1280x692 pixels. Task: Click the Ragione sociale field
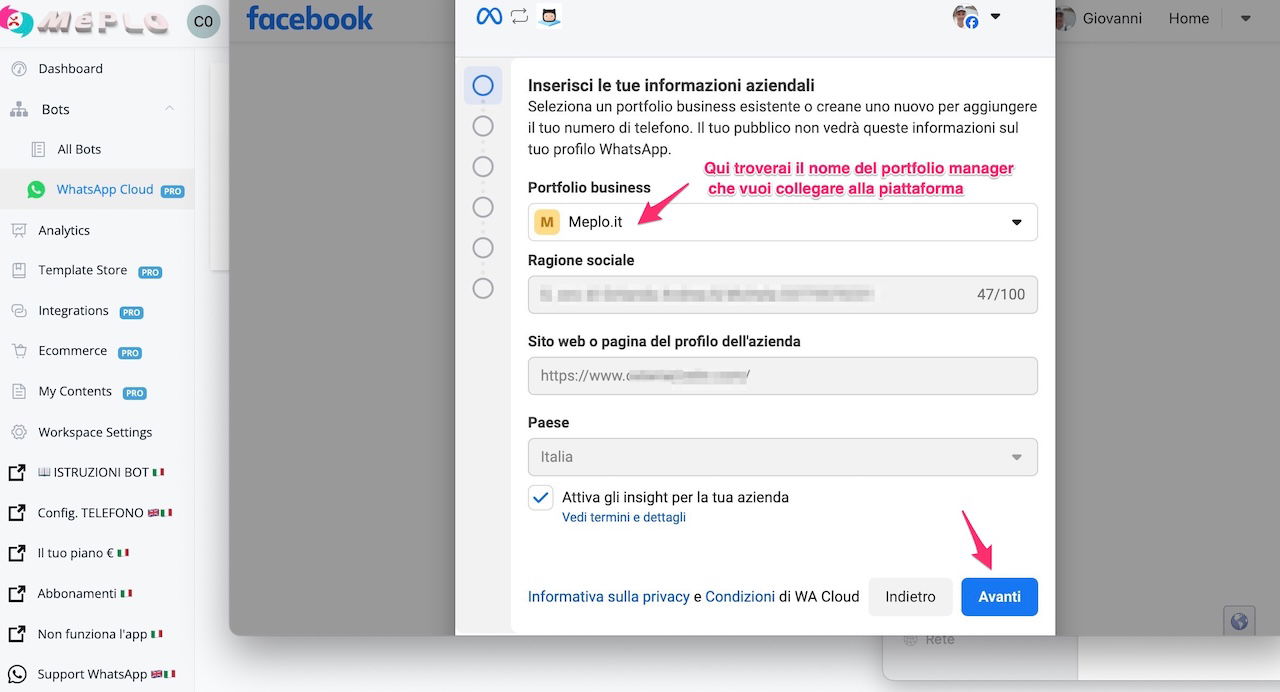click(783, 295)
